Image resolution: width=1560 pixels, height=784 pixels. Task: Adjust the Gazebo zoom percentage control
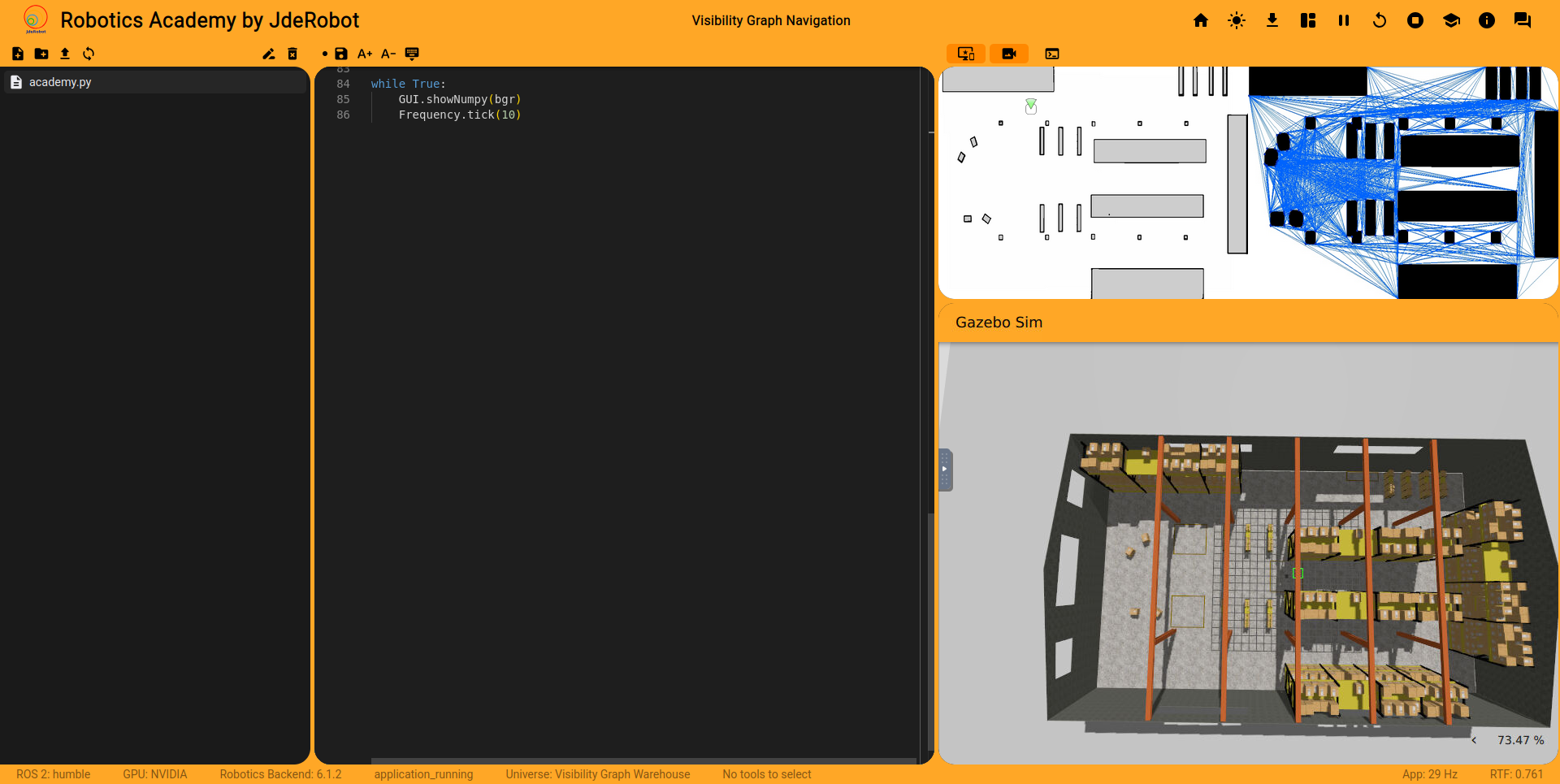pos(1520,740)
